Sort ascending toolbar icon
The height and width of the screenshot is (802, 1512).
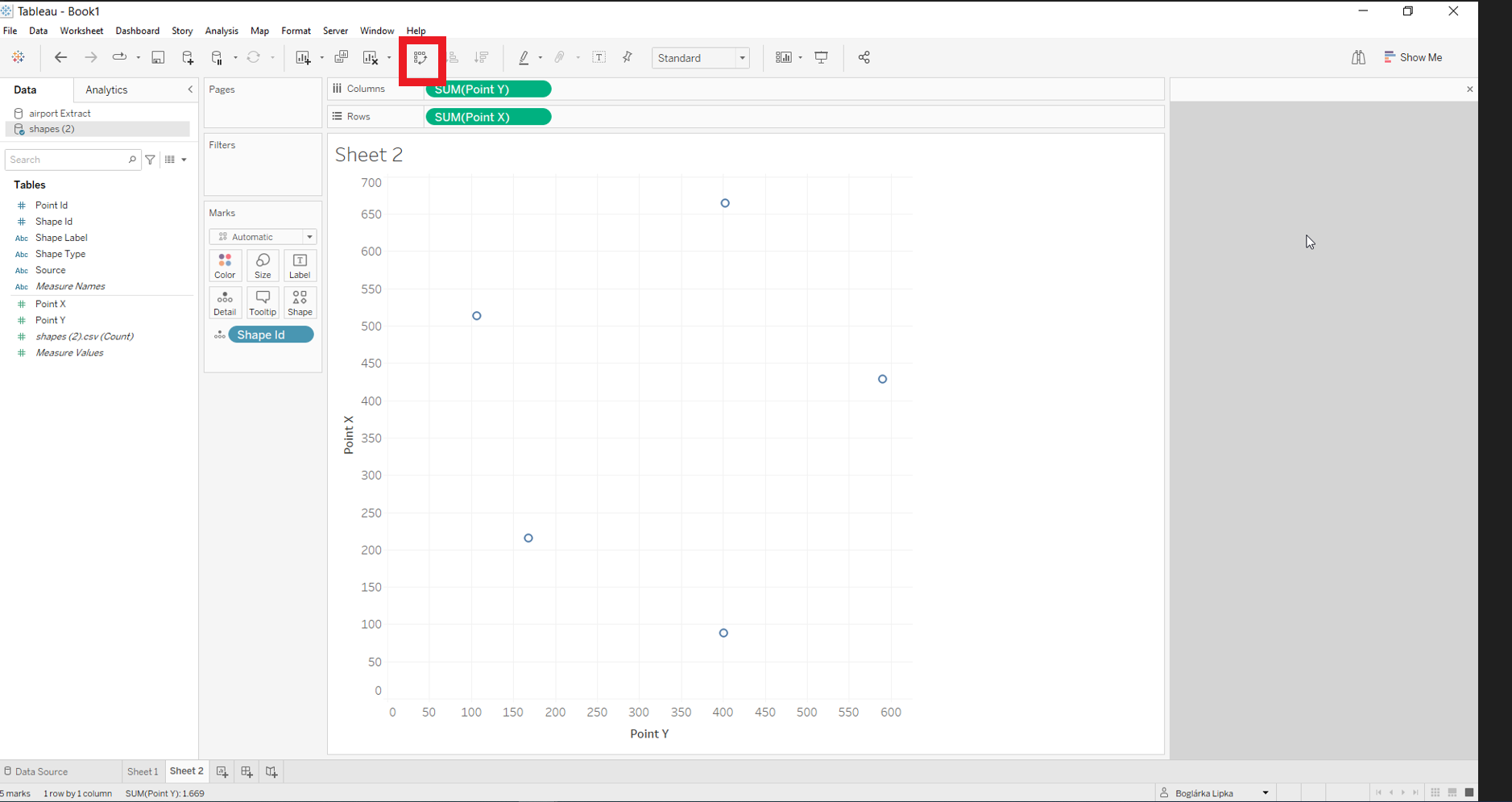point(453,57)
